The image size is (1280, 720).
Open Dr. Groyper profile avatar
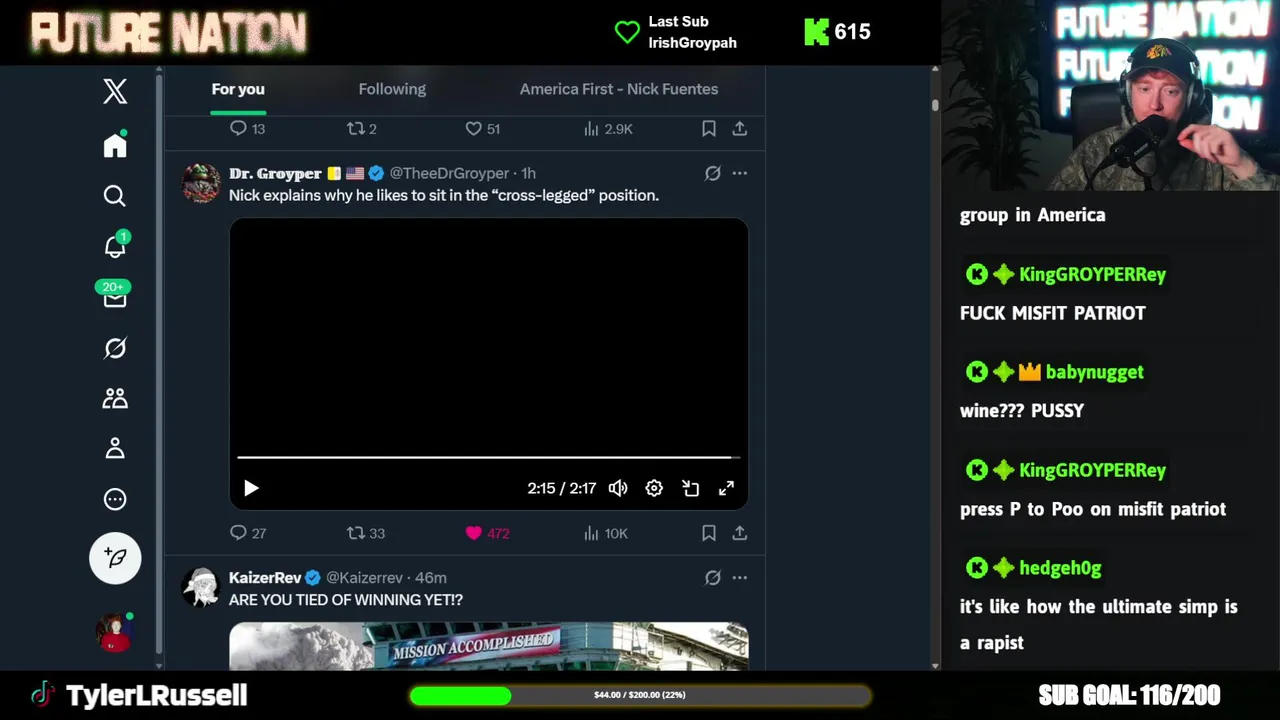click(x=201, y=183)
